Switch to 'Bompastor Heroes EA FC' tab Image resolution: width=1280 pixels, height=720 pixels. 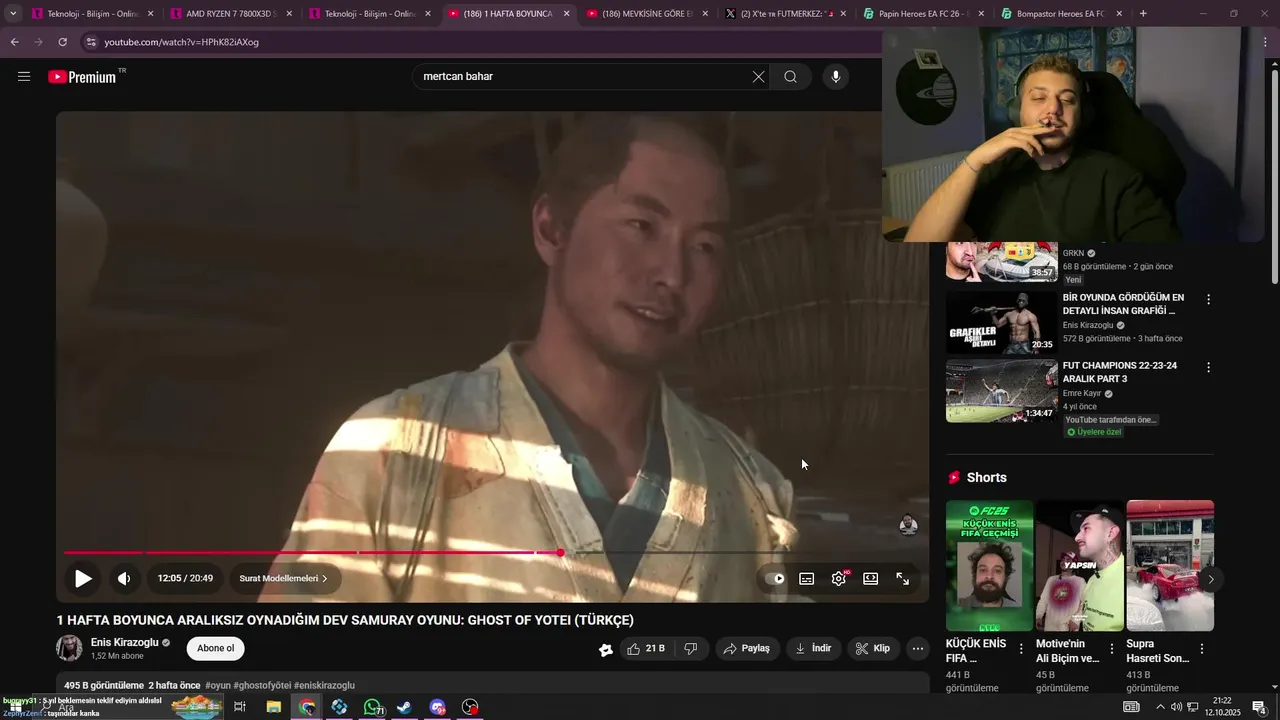click(x=1062, y=14)
